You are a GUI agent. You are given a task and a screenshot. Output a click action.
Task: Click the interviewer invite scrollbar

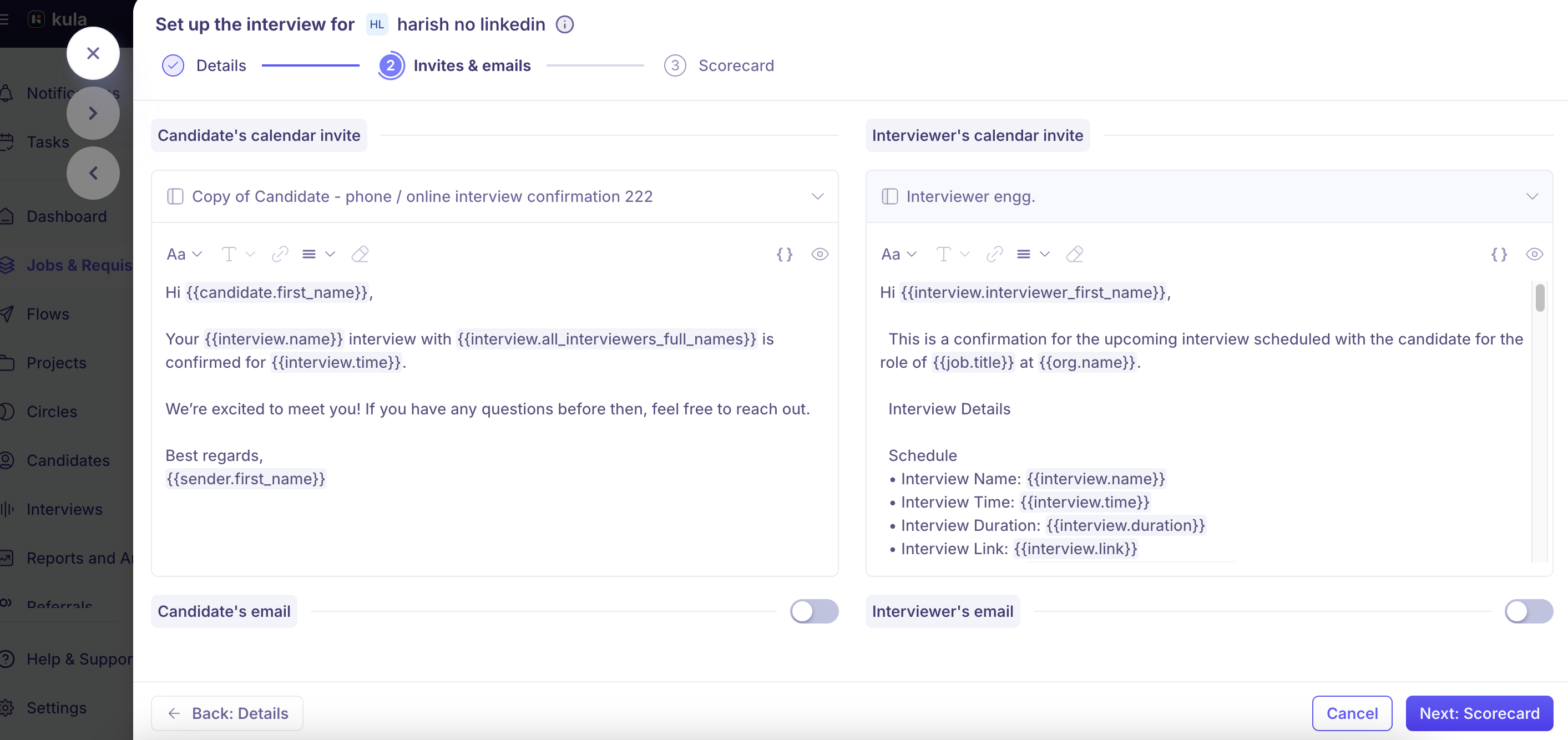point(1540,298)
